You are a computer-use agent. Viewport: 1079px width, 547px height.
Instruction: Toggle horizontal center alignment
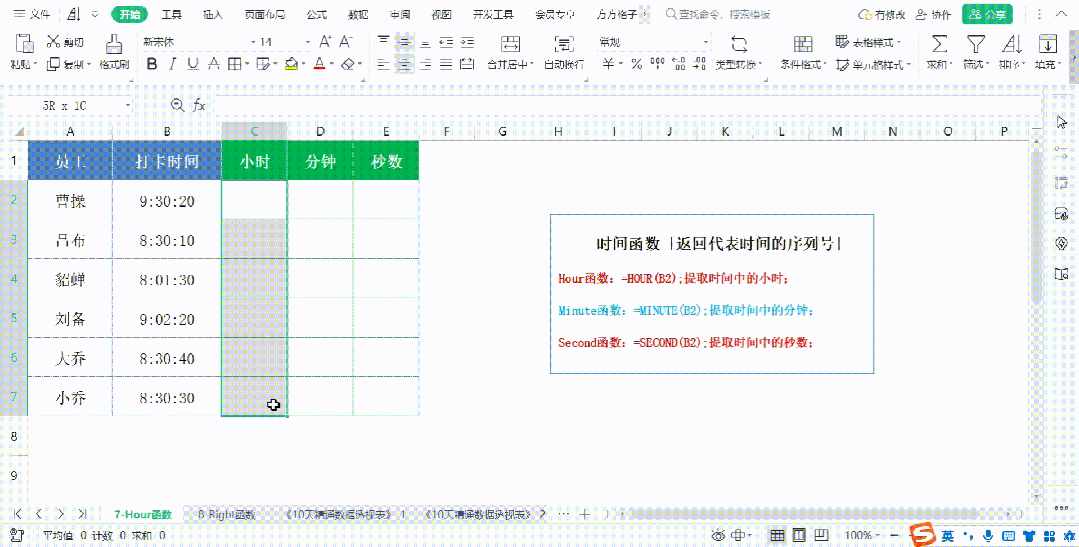[x=405, y=64]
